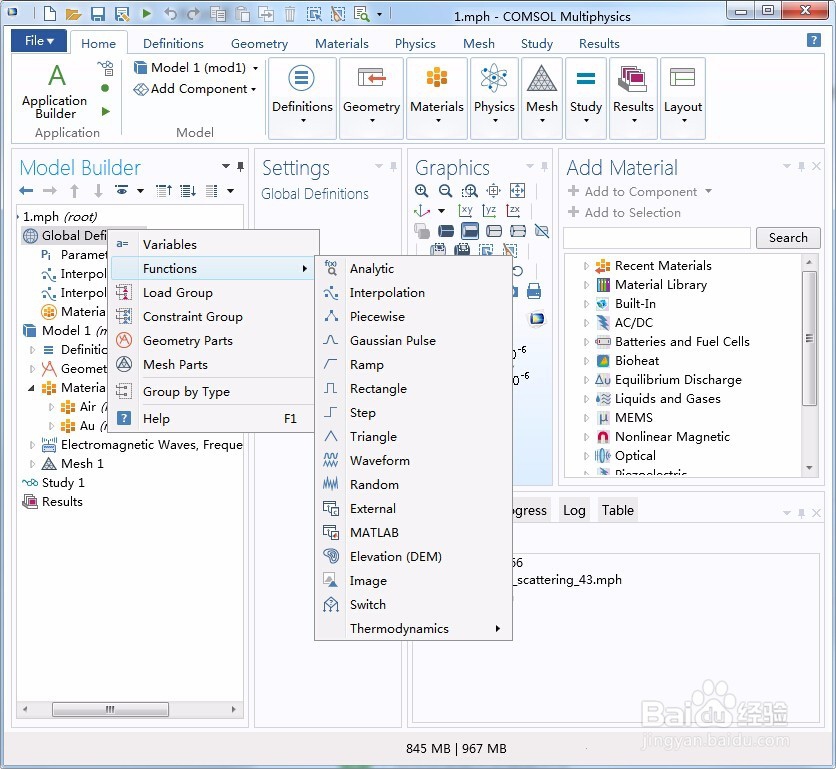Viewport: 836px width, 769px height.
Task: Open a model via the folder icon
Action: coord(73,14)
